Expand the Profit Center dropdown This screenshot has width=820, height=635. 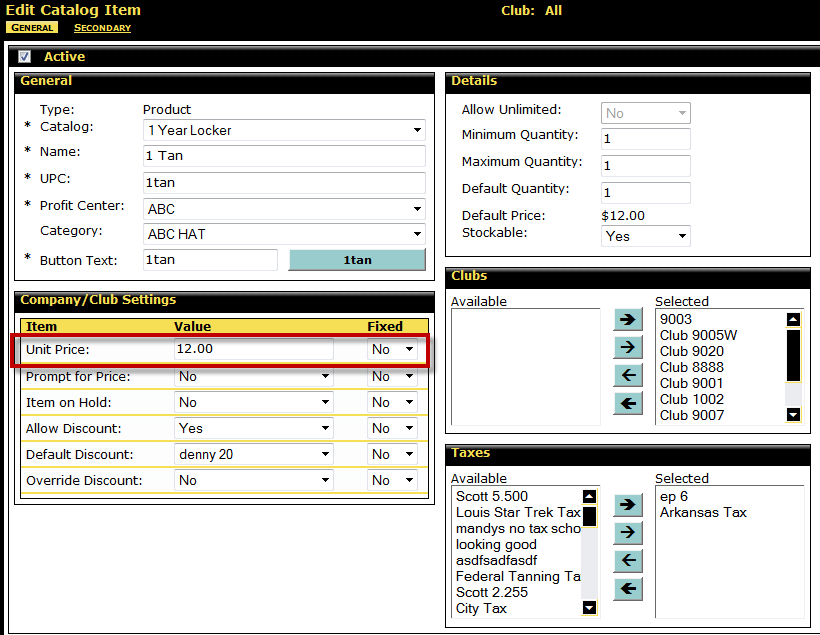point(284,209)
